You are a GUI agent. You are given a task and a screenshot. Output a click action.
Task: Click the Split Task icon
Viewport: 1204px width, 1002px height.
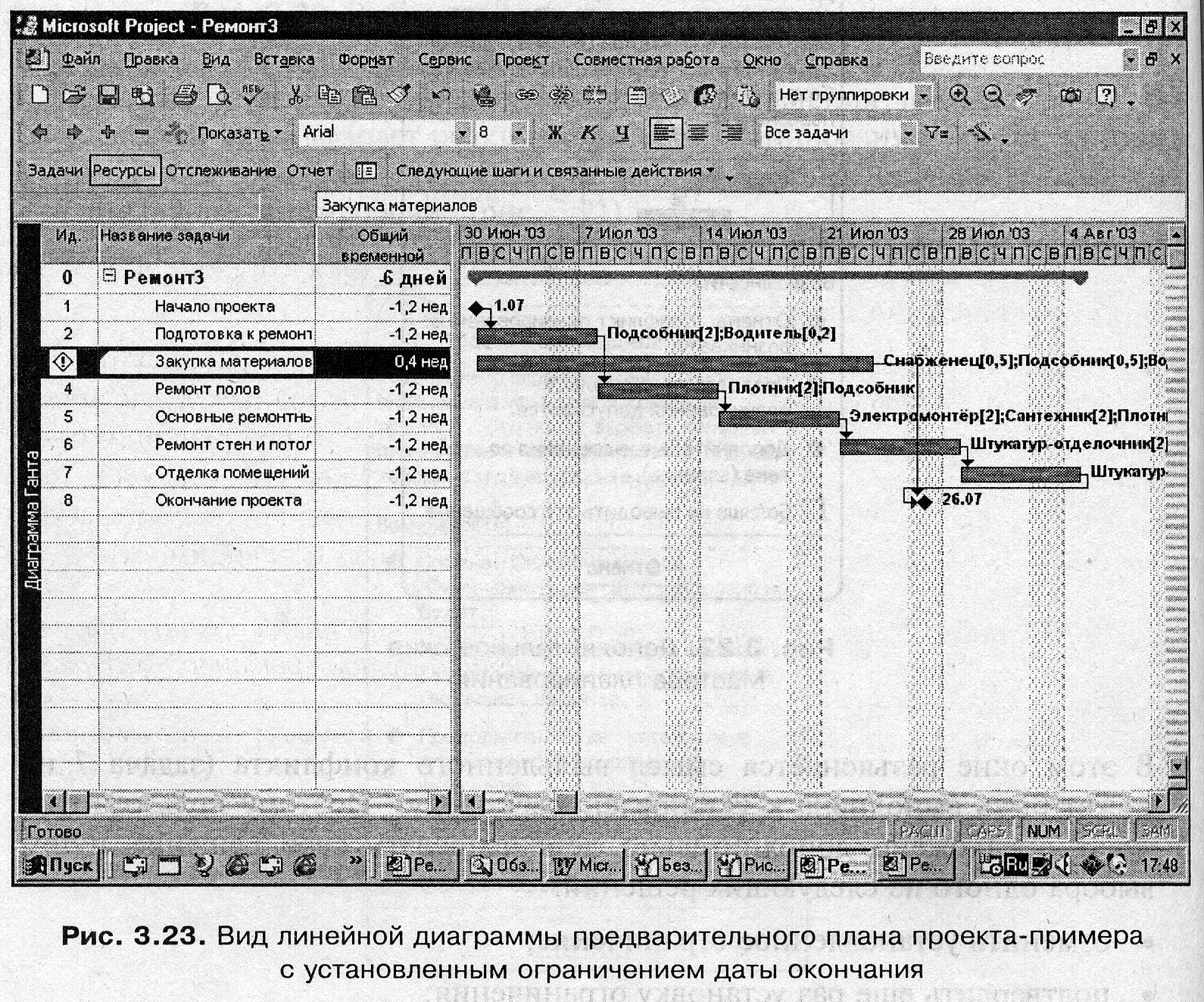(x=595, y=95)
